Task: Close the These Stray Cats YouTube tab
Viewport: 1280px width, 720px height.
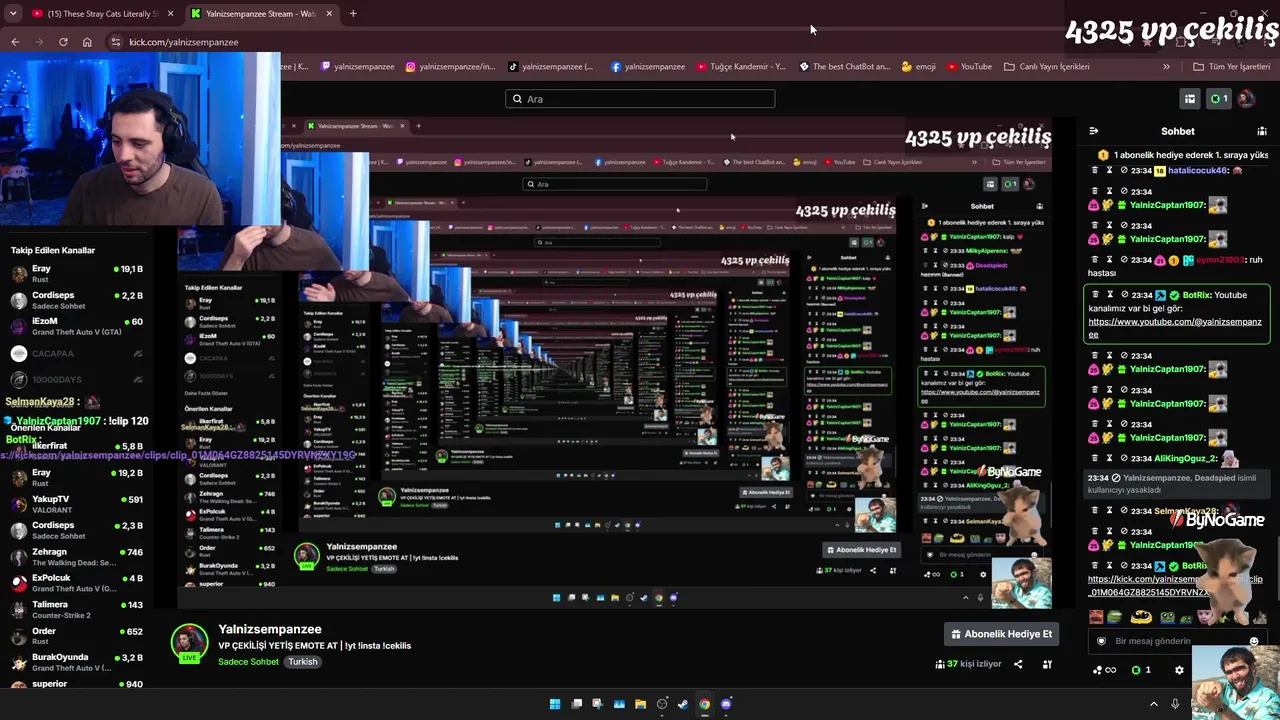Action: pos(171,14)
